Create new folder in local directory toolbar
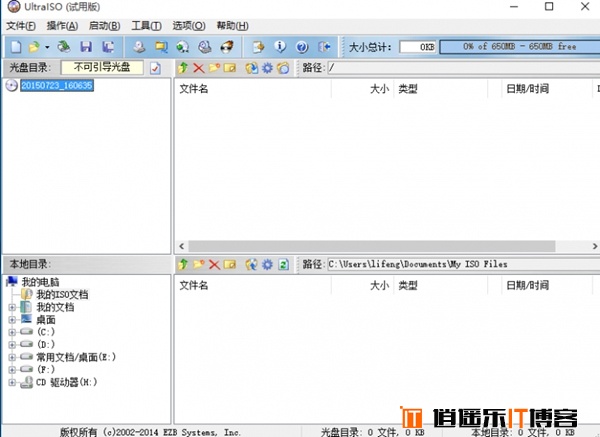Viewport: 600px width, 437px height. click(x=199, y=264)
